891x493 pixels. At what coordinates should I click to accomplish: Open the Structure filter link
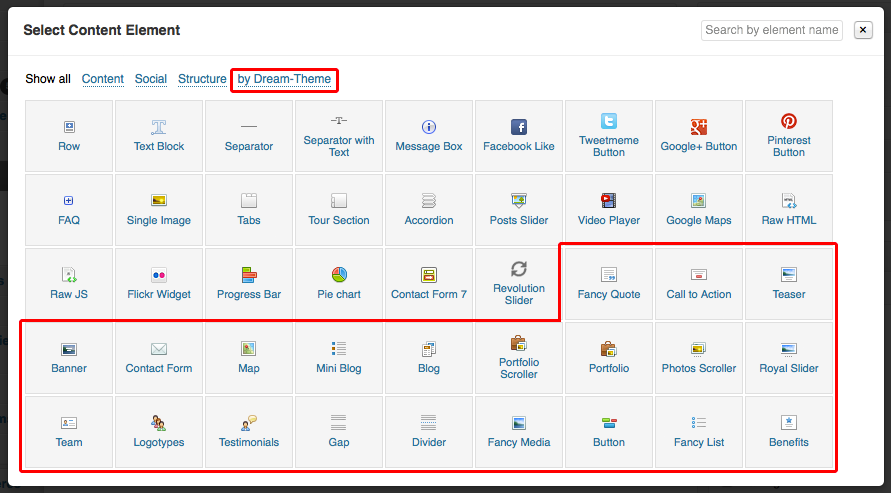[202, 79]
